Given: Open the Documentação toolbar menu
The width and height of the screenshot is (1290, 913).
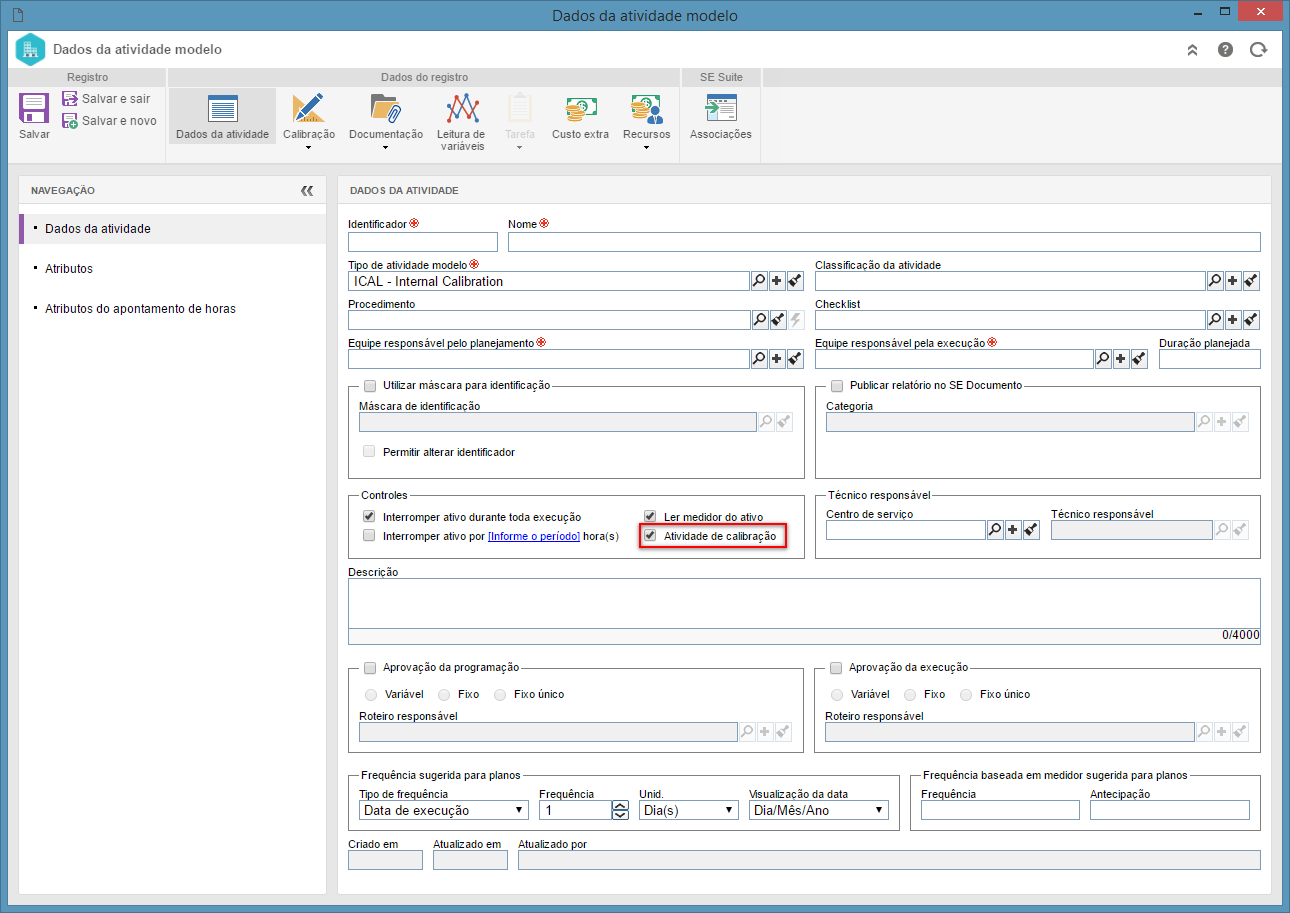Looking at the screenshot, I should click(385, 121).
